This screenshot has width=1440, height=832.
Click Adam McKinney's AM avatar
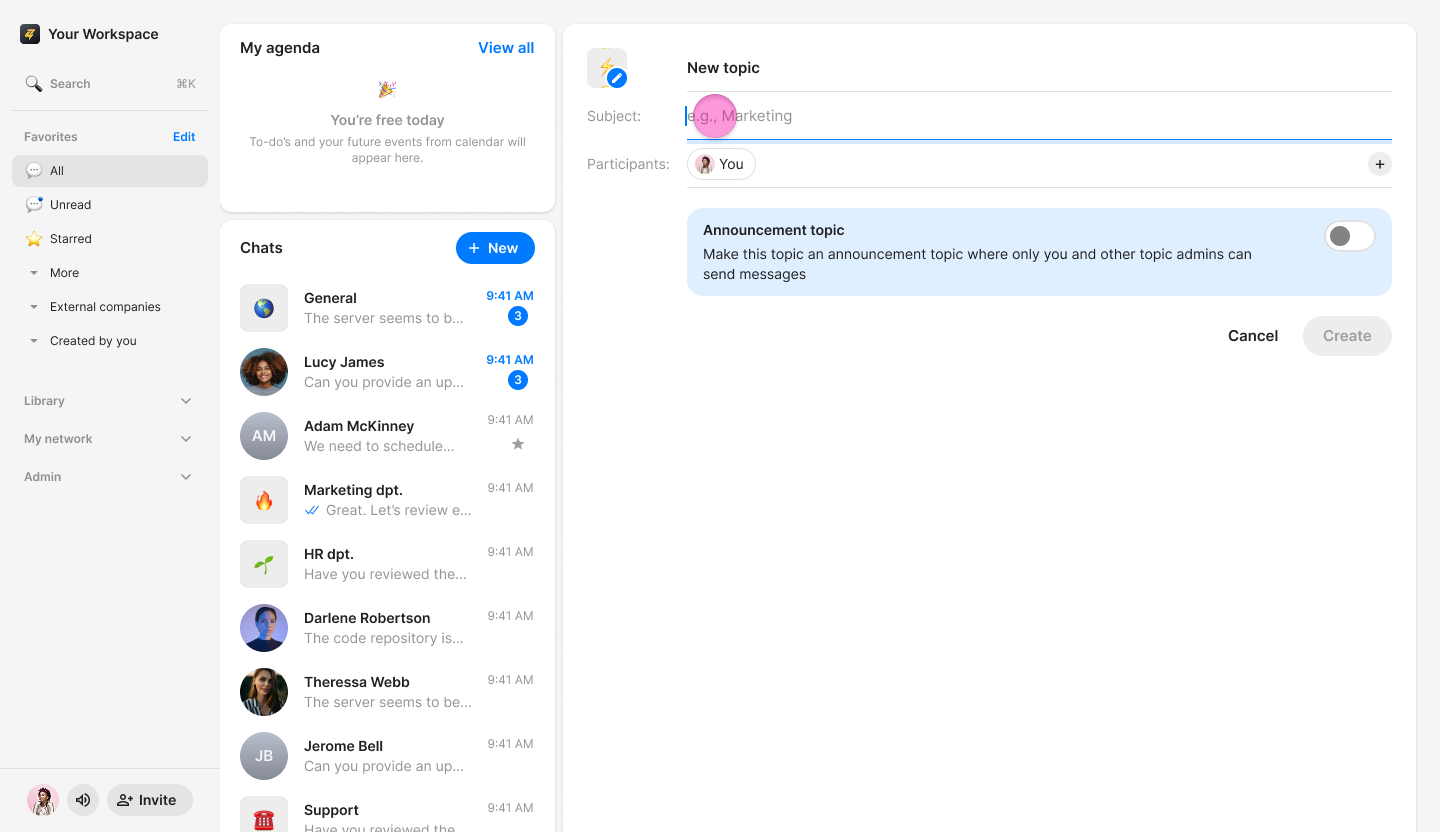pos(264,436)
